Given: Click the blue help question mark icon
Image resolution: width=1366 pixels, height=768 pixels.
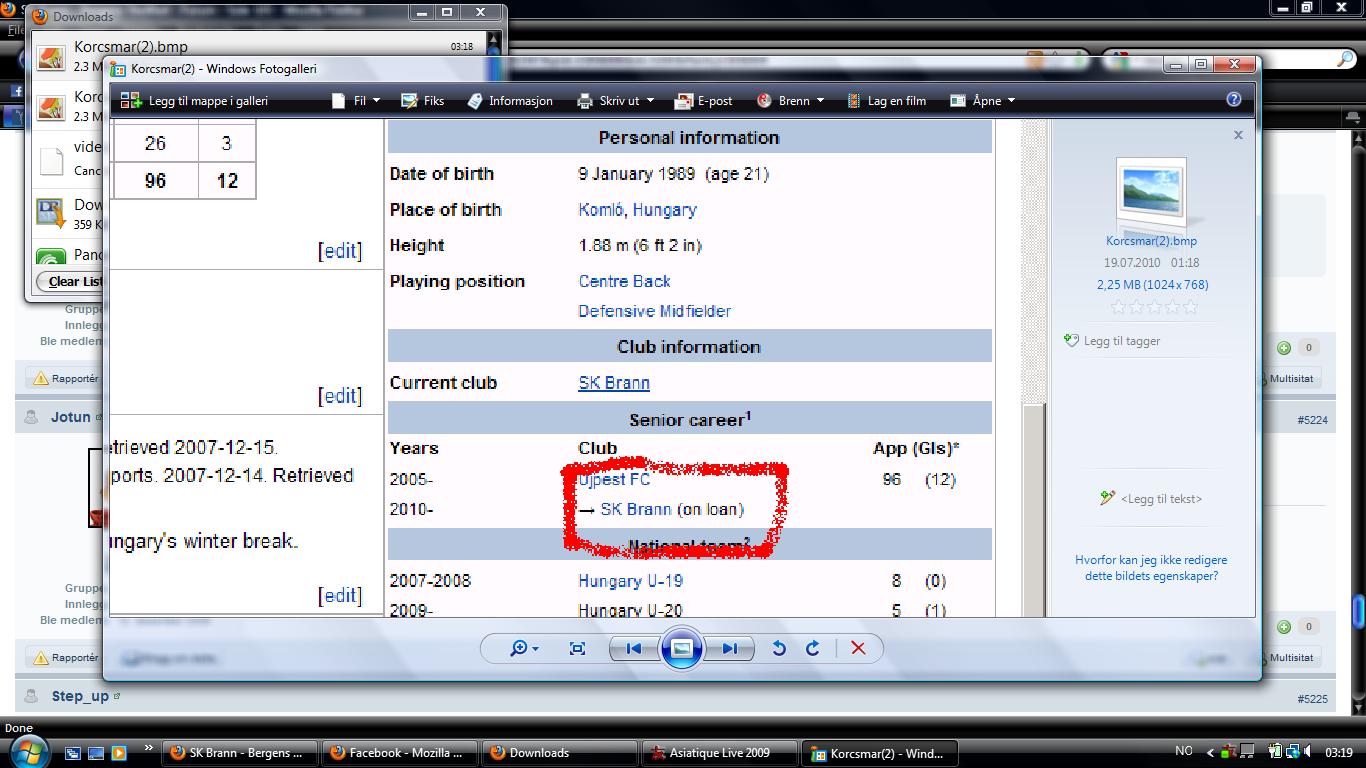Looking at the screenshot, I should coord(1234,99).
